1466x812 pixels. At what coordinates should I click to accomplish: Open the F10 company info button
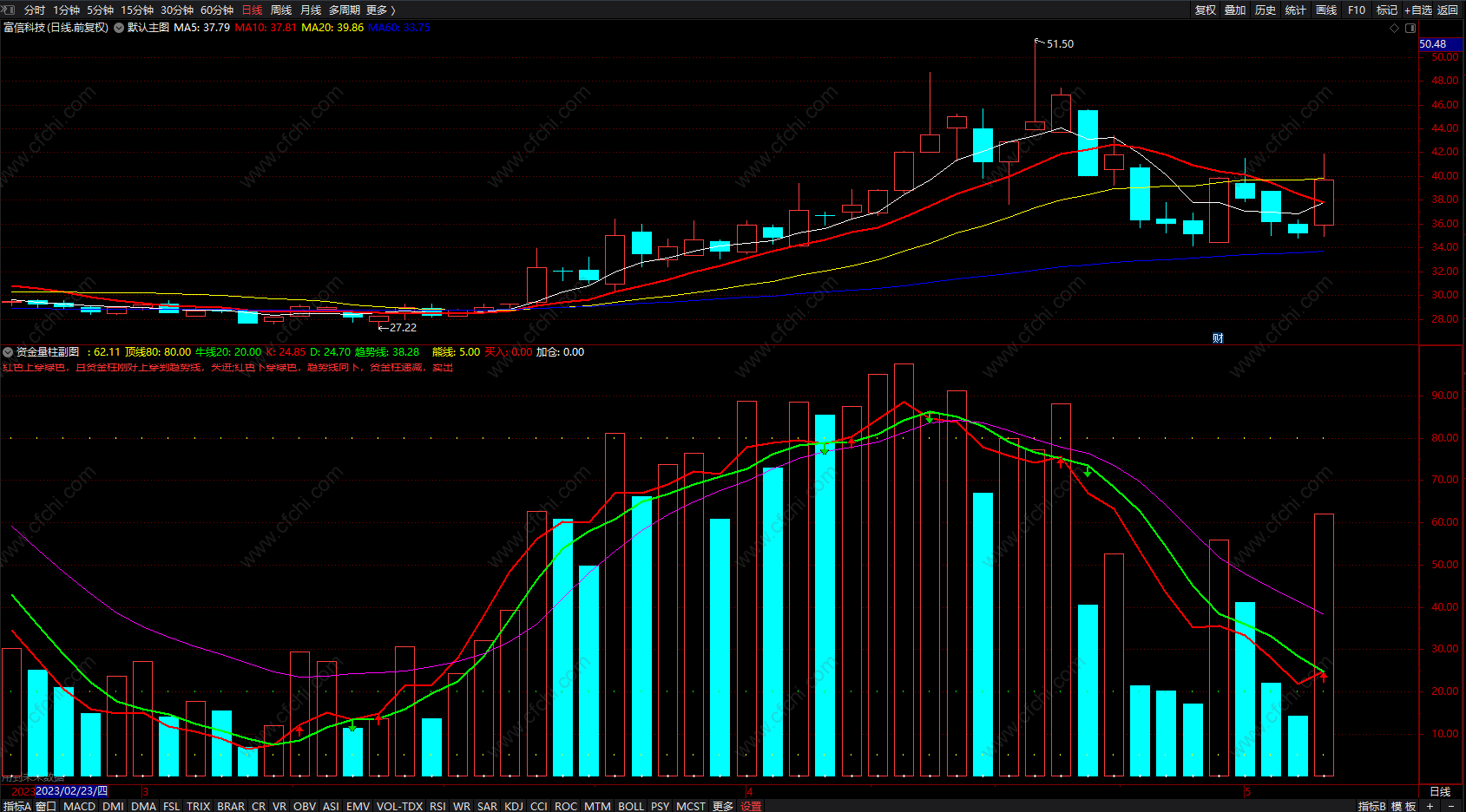[1357, 10]
